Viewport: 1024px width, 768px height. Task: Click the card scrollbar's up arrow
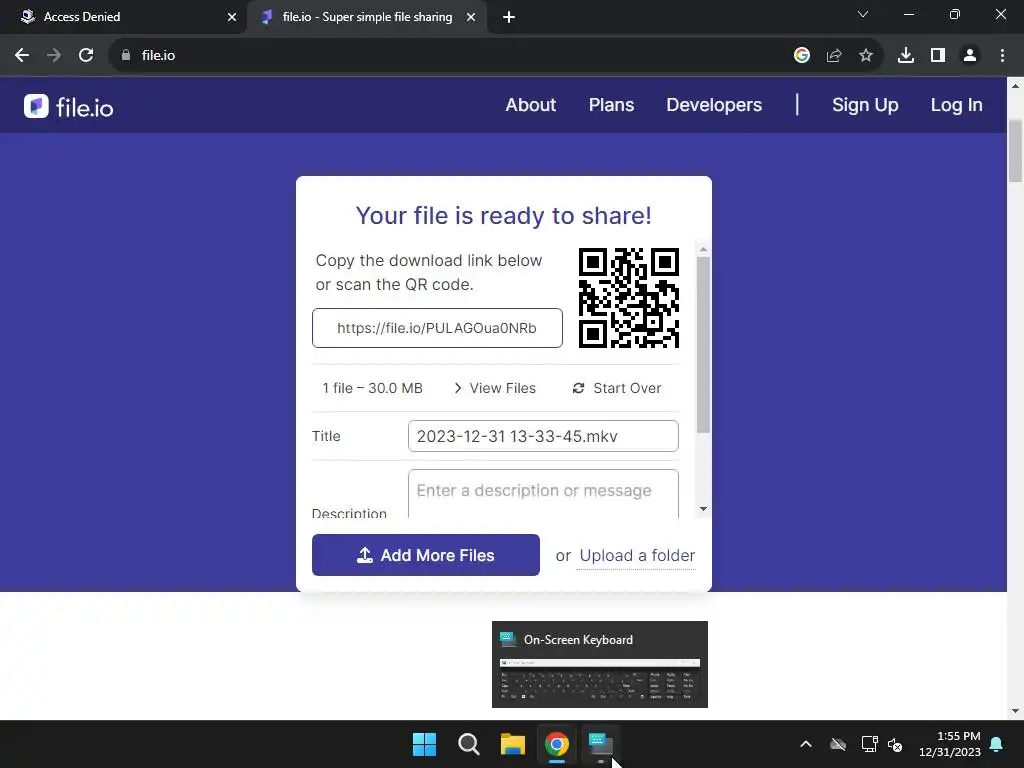coord(703,249)
